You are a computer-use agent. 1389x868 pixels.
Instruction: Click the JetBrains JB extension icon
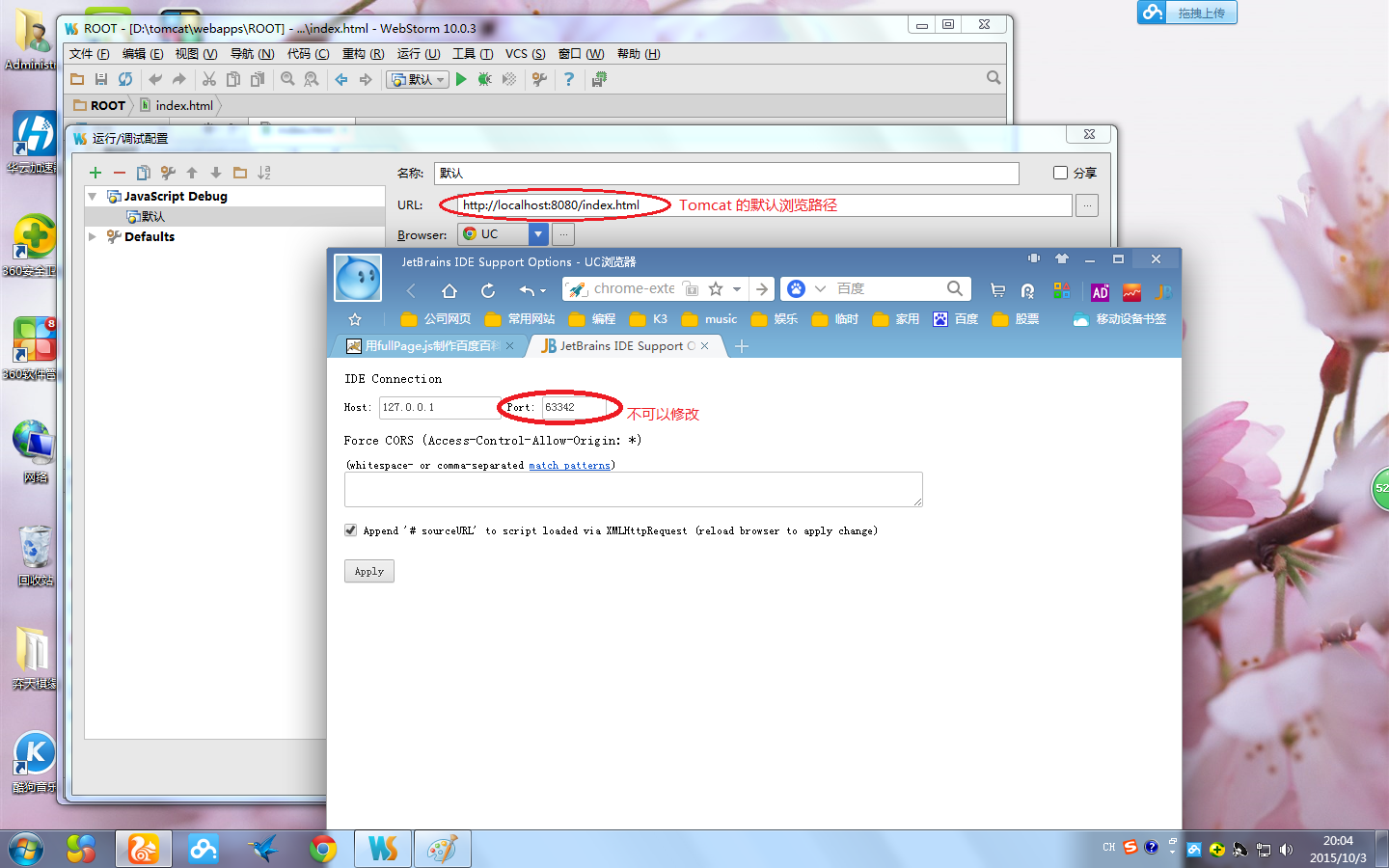tap(1163, 292)
